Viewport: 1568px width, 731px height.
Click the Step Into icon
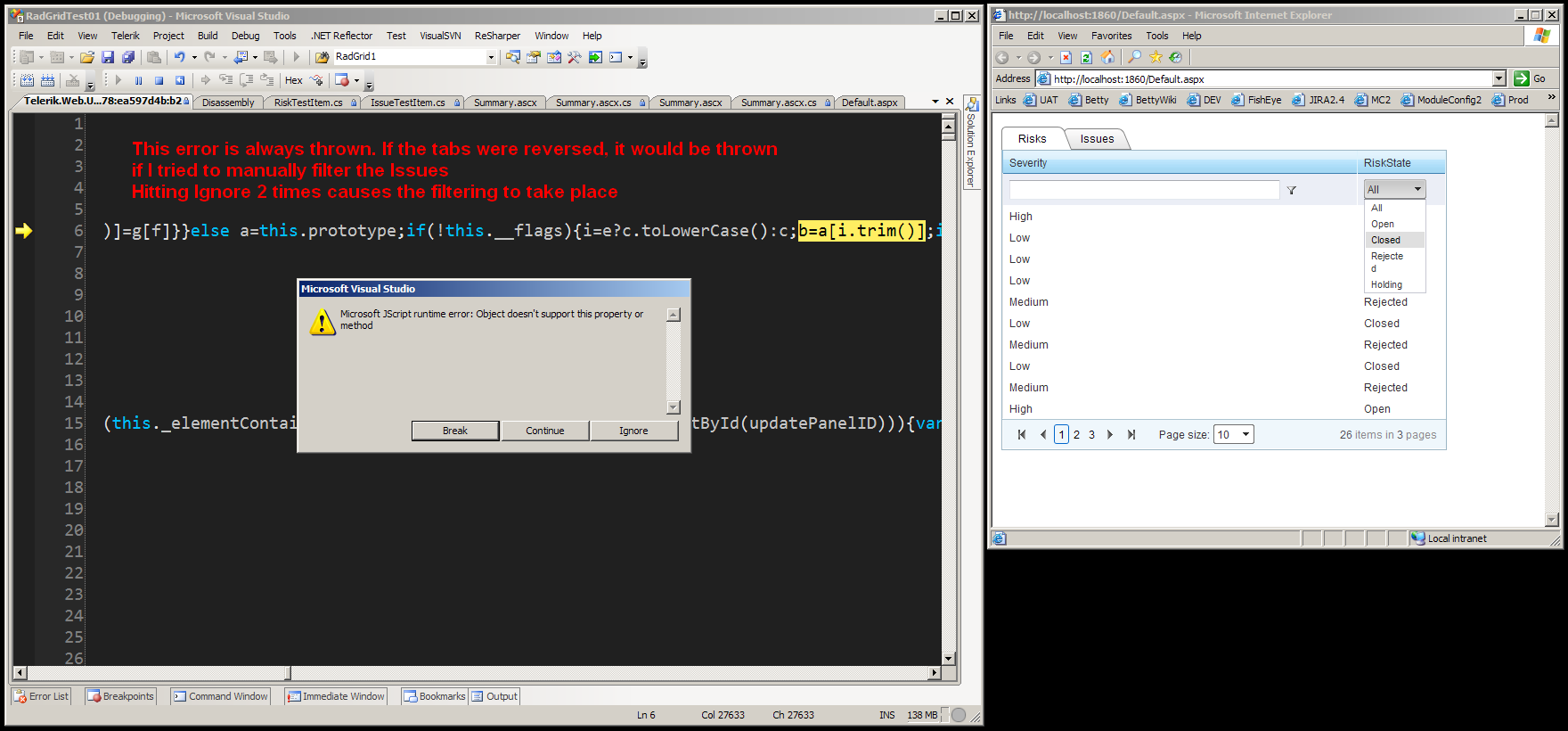click(x=225, y=80)
